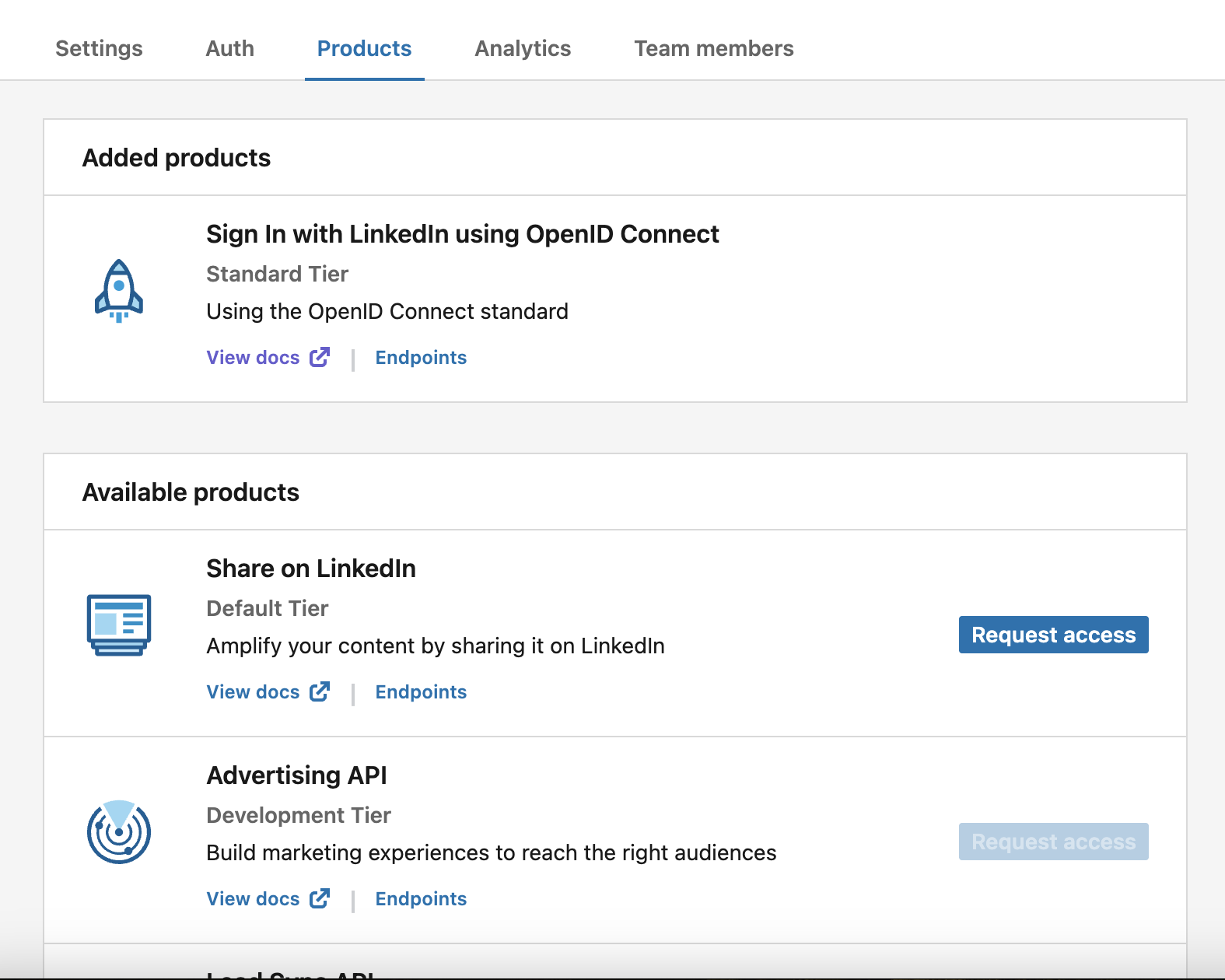Click 'Using the OpenID Connect standard' description
The width and height of the screenshot is (1225, 980).
[387, 311]
